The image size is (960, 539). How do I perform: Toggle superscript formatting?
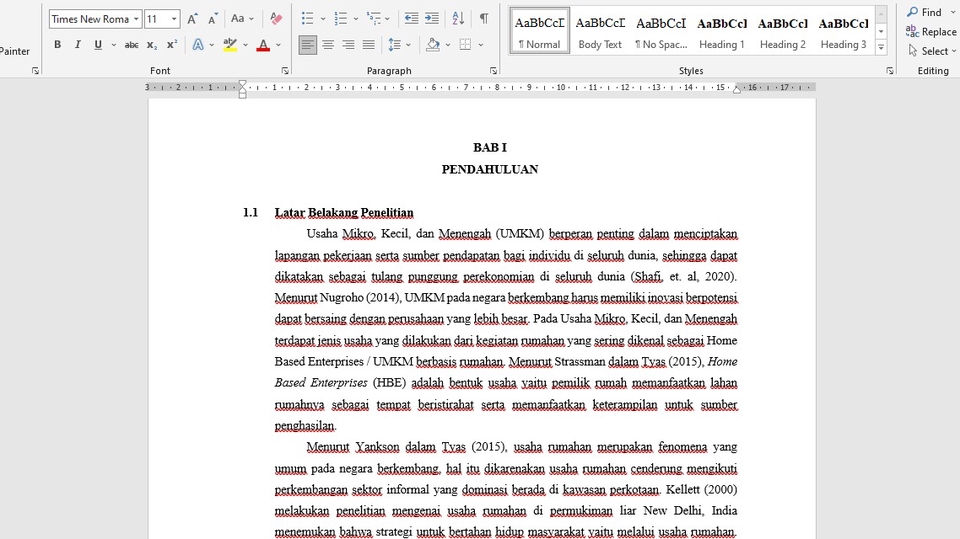pyautogui.click(x=172, y=45)
